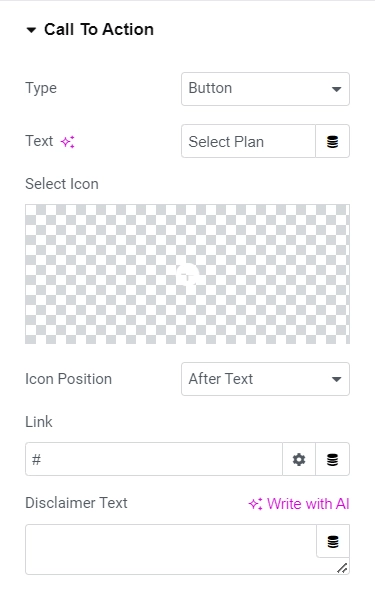
Task: Click the Select Plan text field
Action: (x=248, y=141)
